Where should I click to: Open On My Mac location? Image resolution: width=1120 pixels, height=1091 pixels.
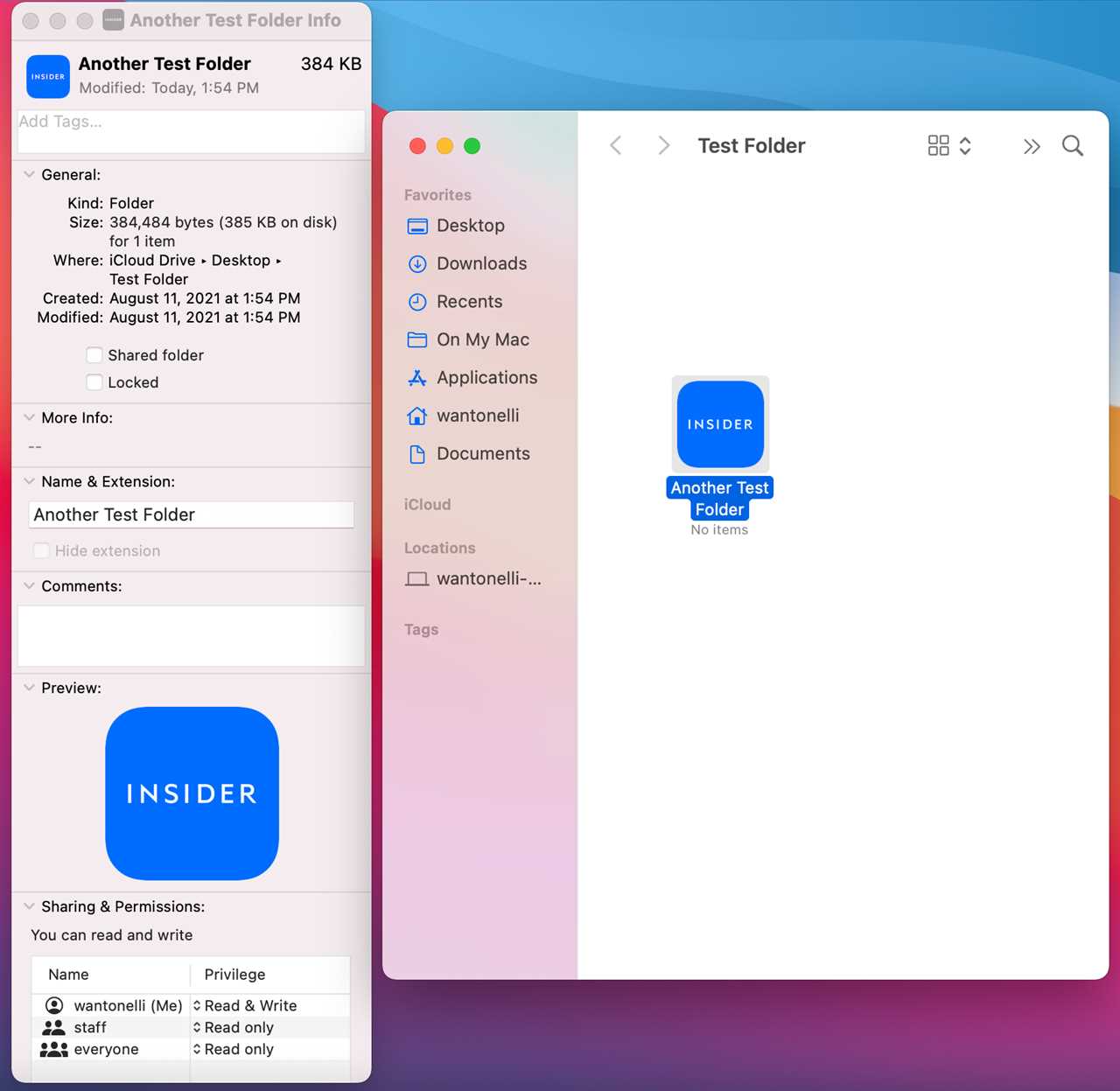tap(483, 339)
